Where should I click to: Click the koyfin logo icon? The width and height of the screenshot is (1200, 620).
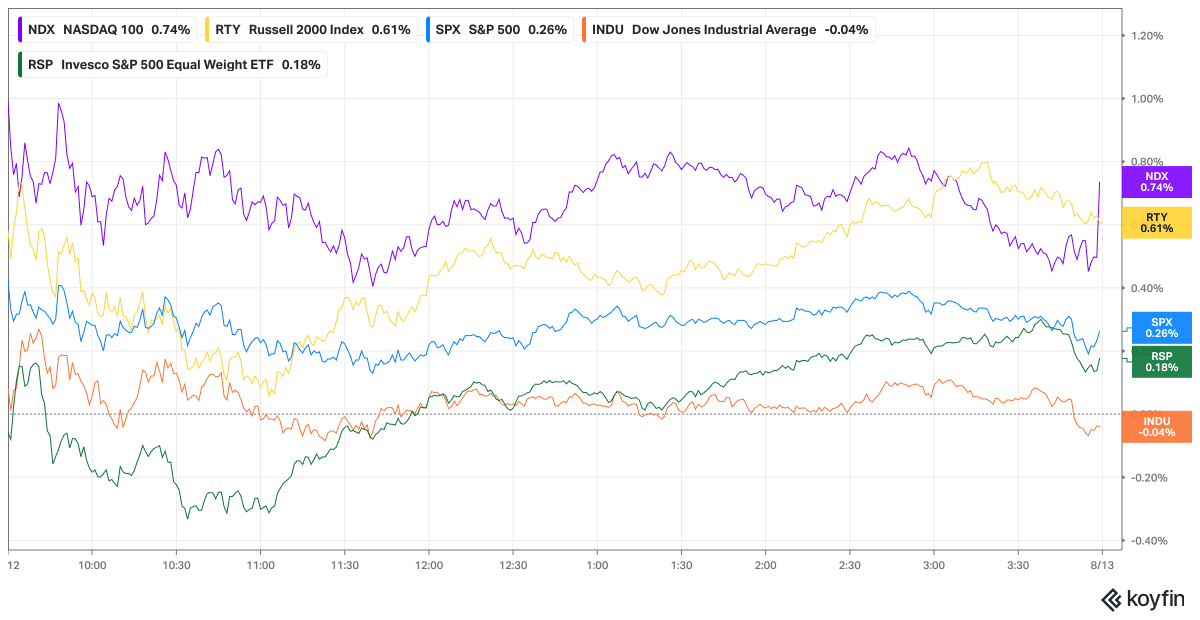click(x=1112, y=599)
